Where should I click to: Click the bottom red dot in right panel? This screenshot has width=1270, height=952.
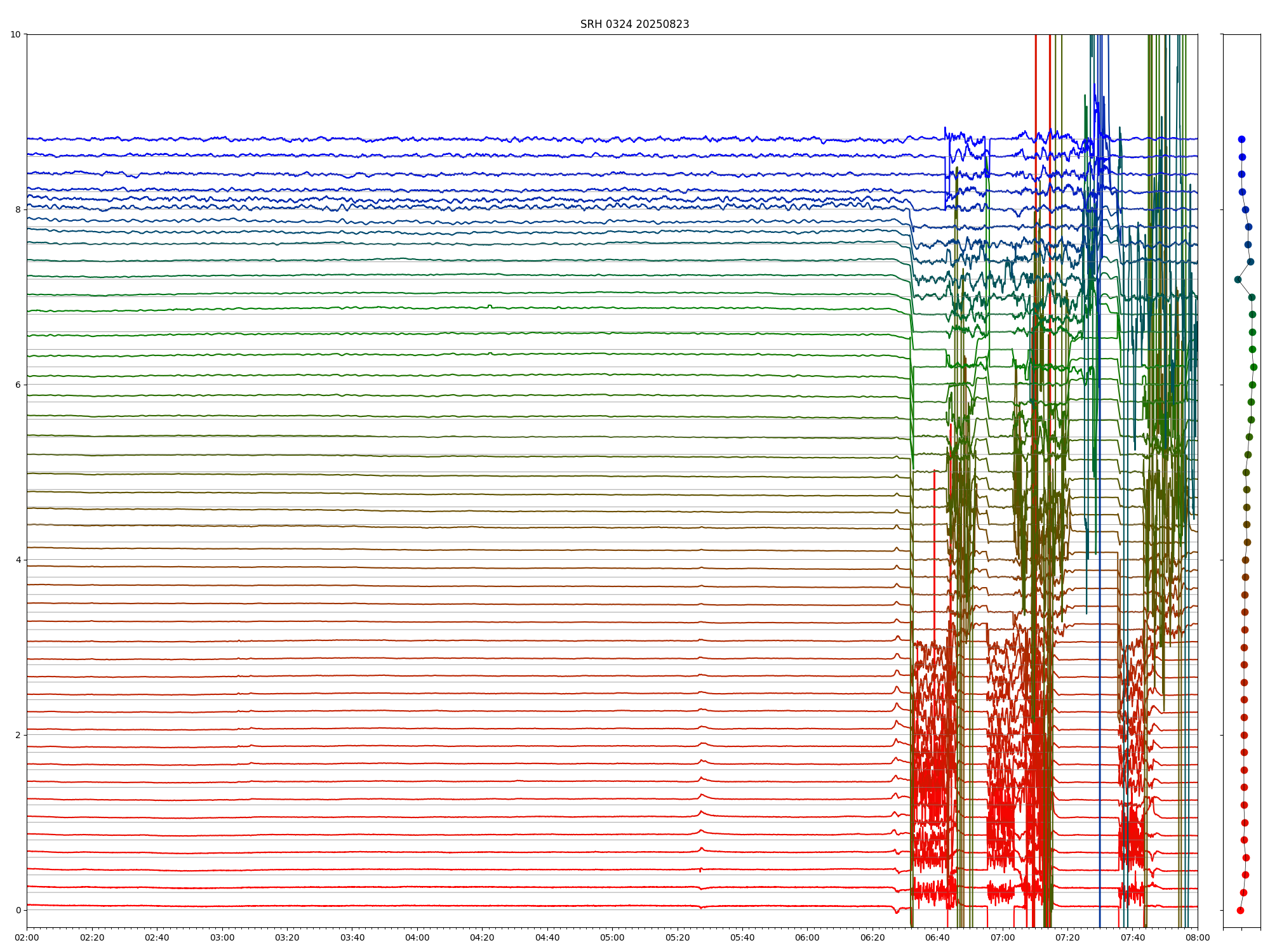1240,910
